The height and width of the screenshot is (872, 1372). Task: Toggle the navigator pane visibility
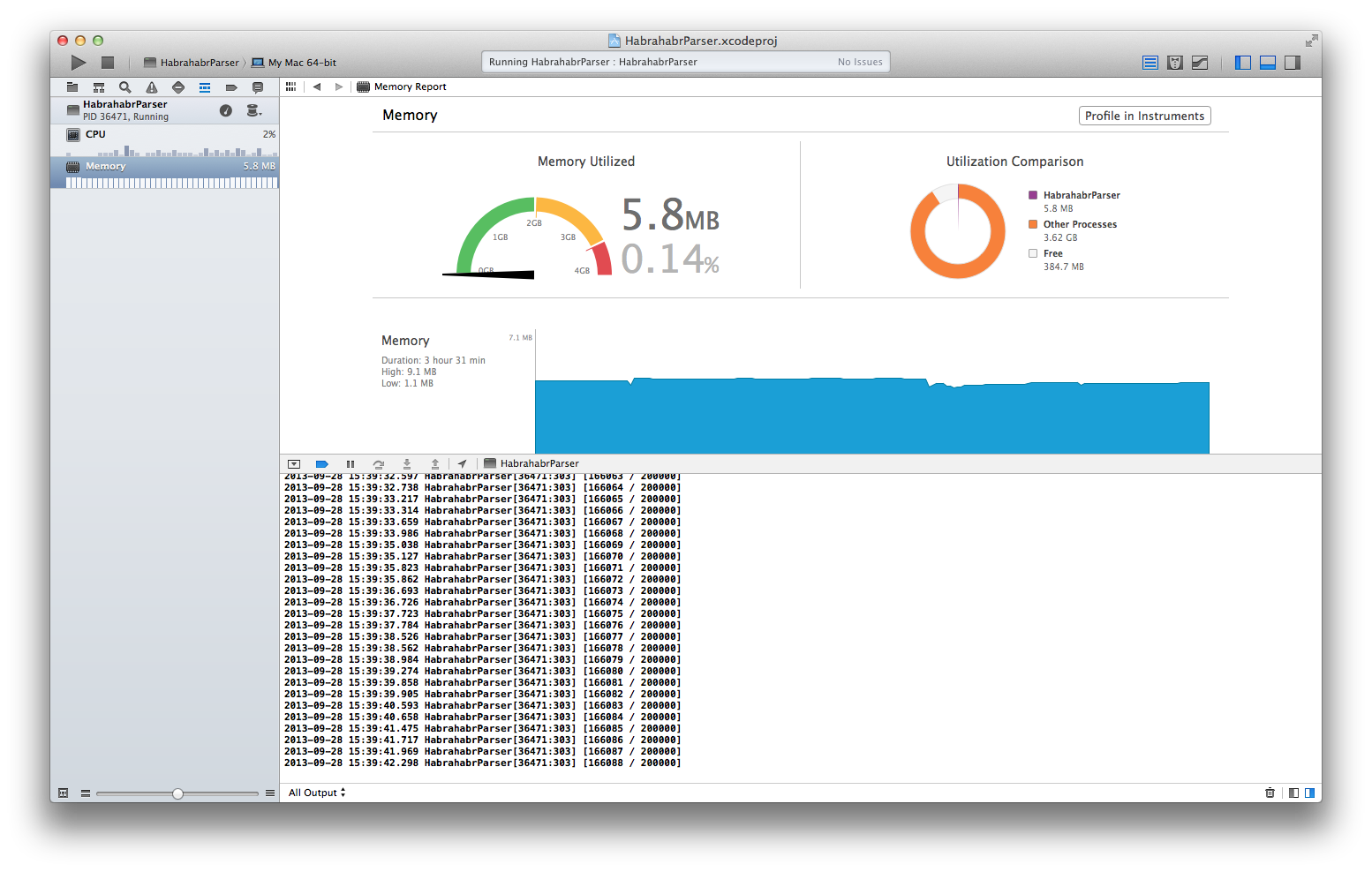[1243, 63]
